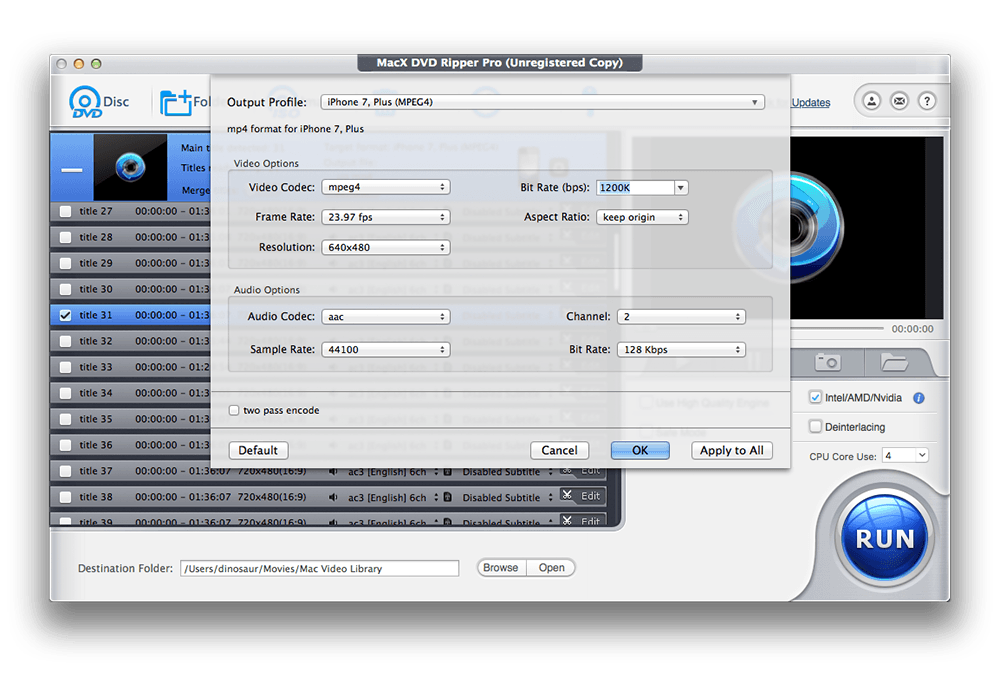Click the DVD Disc icon
This screenshot has height=693, width=1000.
[x=86, y=102]
